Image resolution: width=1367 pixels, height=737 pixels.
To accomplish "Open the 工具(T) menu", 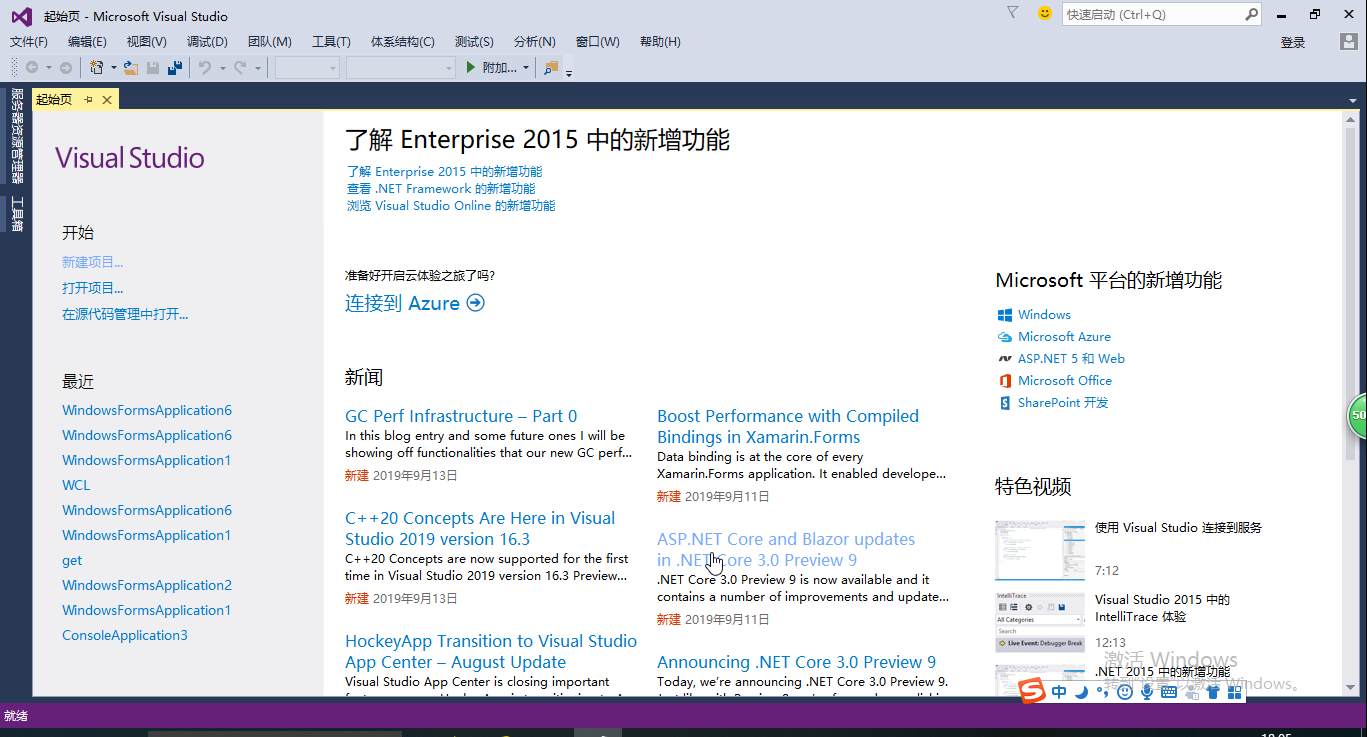I will [x=331, y=42].
